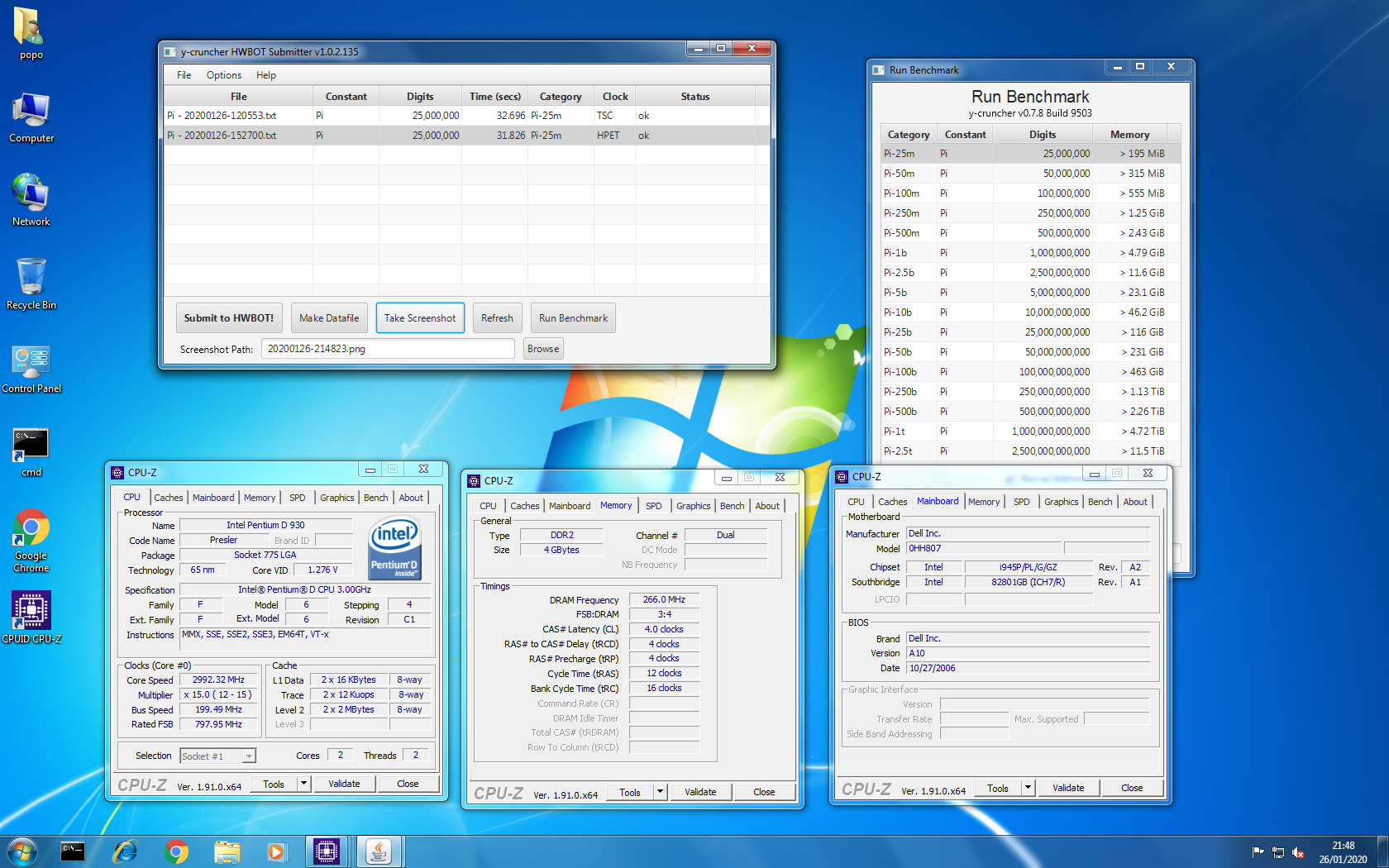Click Browse next to Screenshot Path
The width and height of the screenshot is (1389, 868).
tap(543, 349)
